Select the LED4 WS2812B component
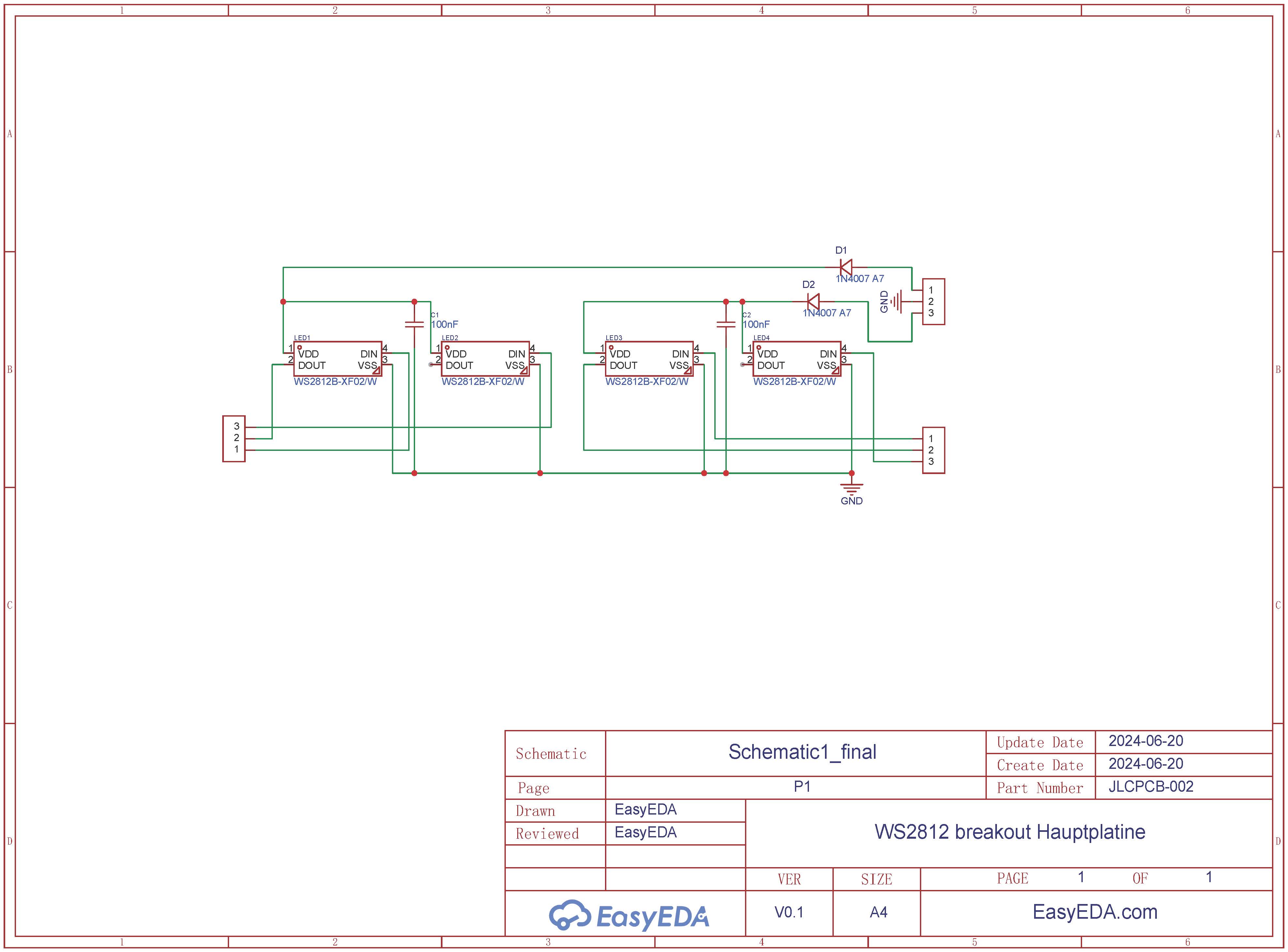Screen dimensions: 1288x952 (x=797, y=358)
